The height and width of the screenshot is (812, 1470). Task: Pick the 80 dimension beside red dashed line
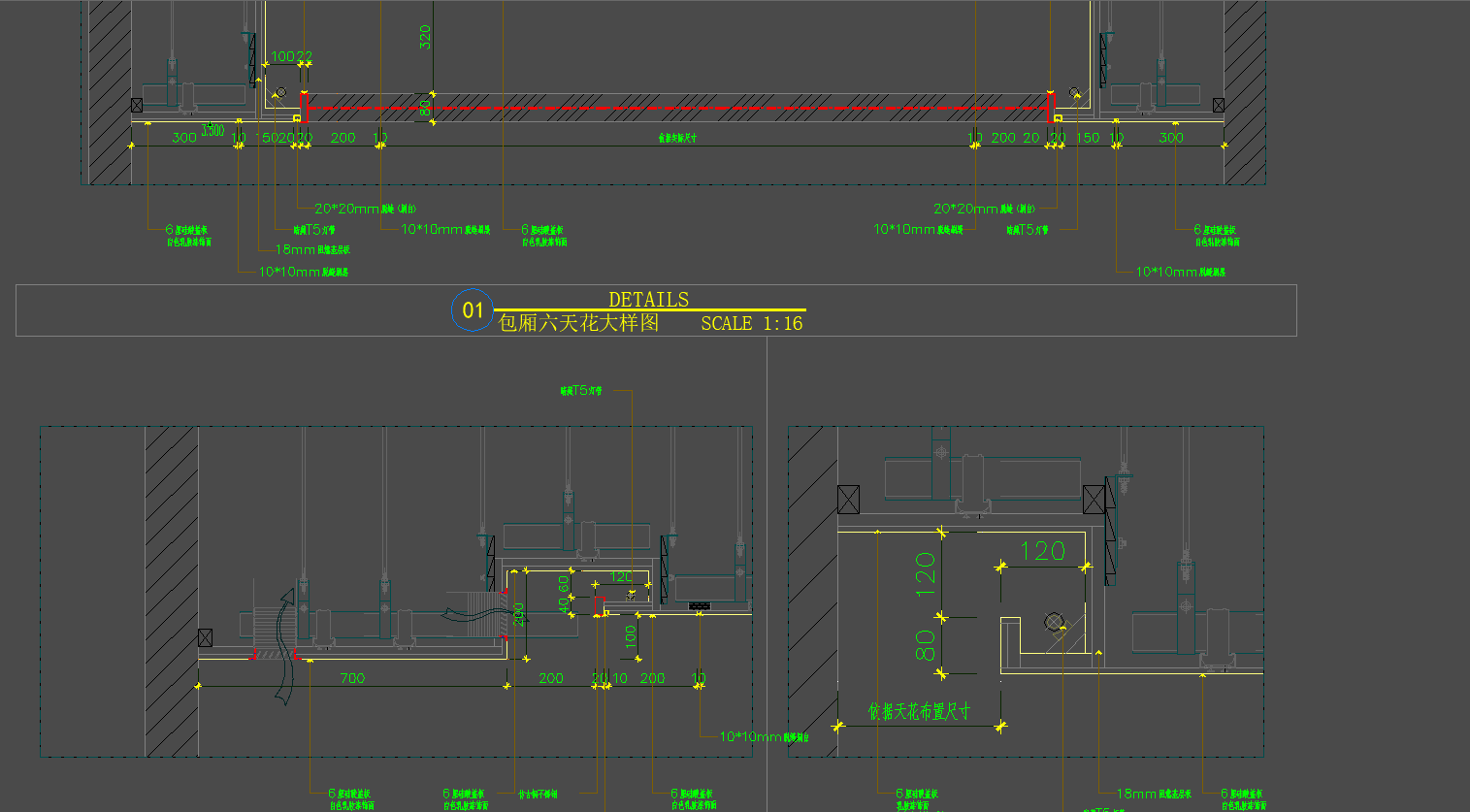click(x=425, y=108)
